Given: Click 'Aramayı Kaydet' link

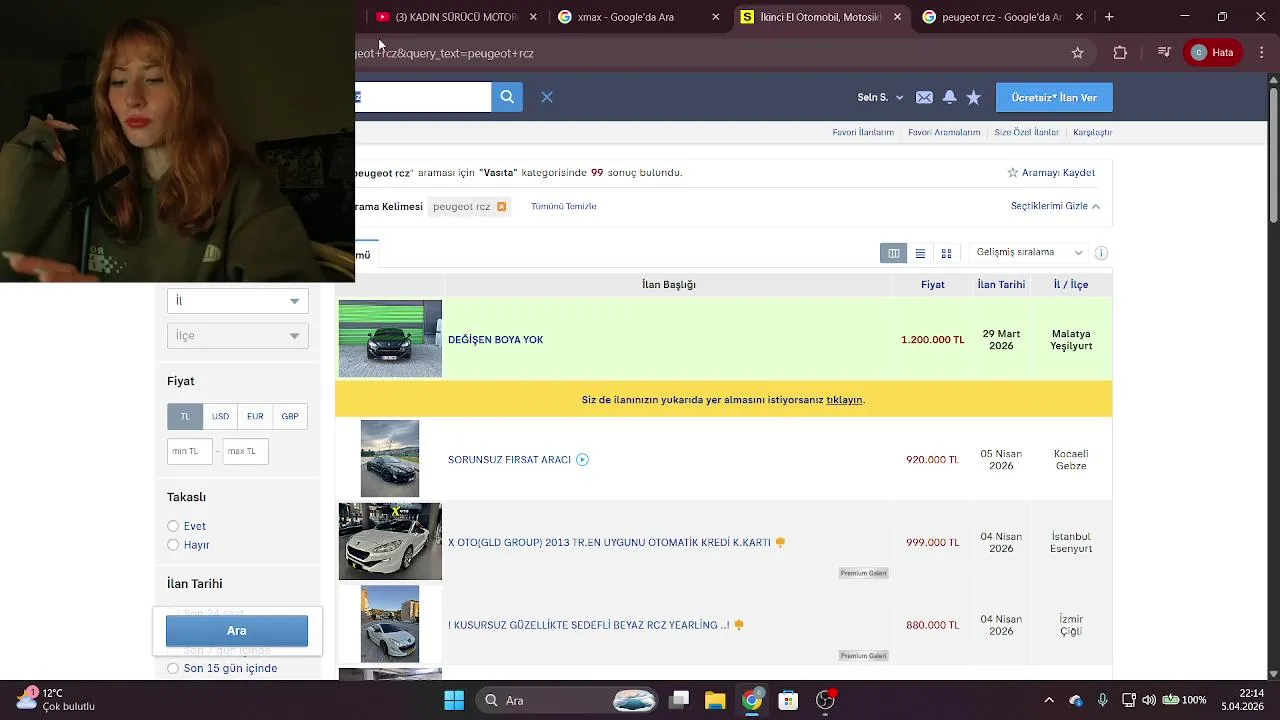Looking at the screenshot, I should click(x=1051, y=173).
